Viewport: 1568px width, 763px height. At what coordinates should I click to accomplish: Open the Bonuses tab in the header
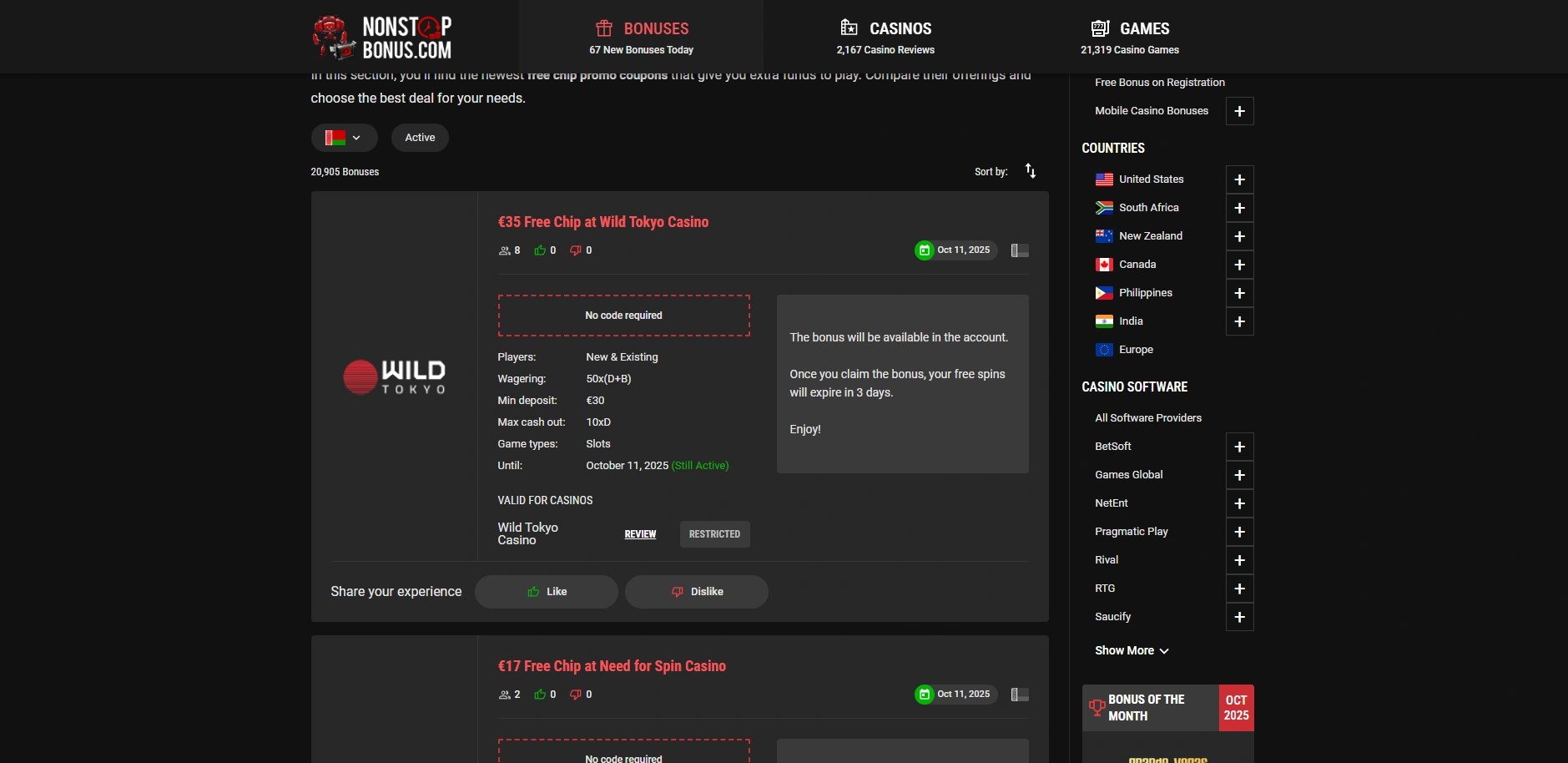pos(641,38)
